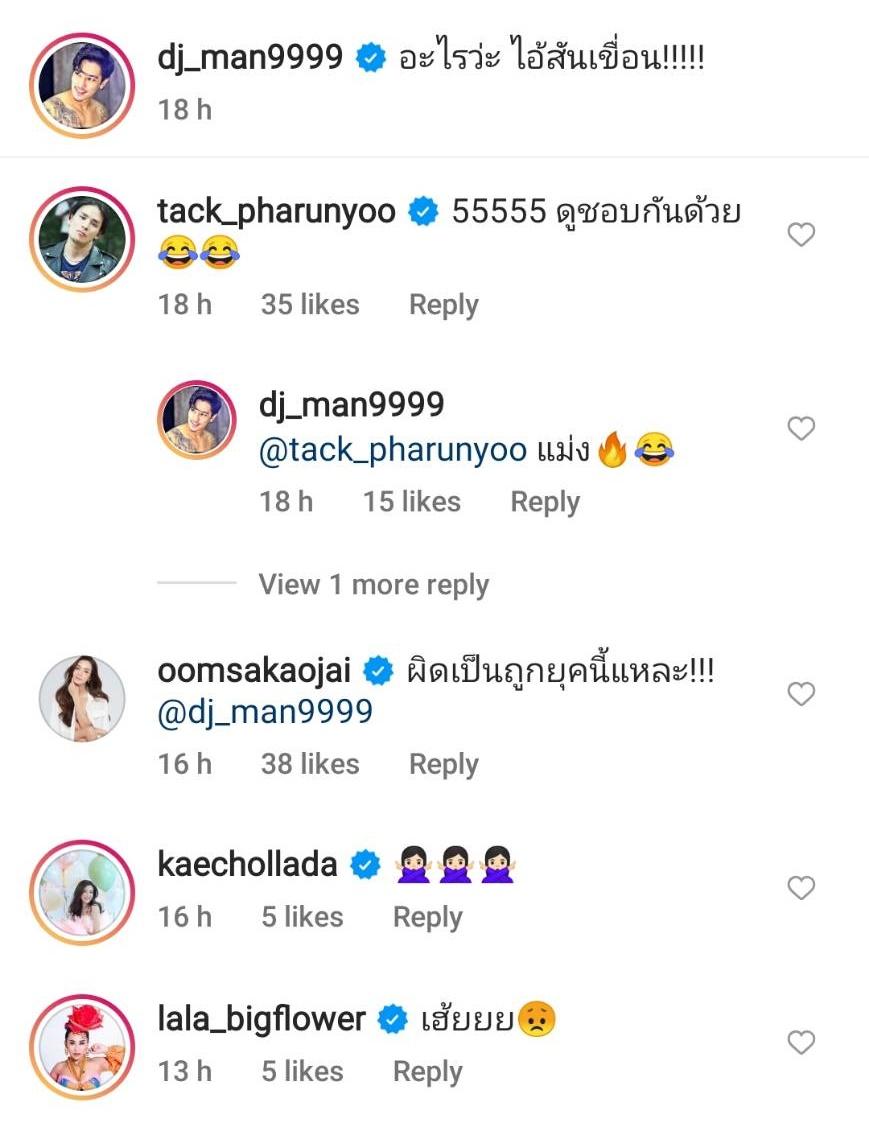This screenshot has height=1124, width=869.
Task: Open kaechollada username link
Action: (247, 864)
